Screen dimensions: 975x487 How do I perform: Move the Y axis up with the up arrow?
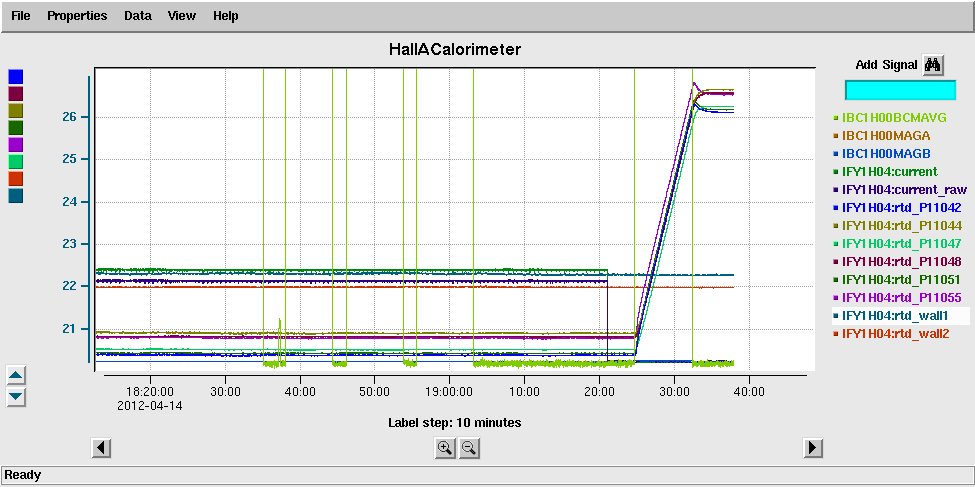click(16, 375)
